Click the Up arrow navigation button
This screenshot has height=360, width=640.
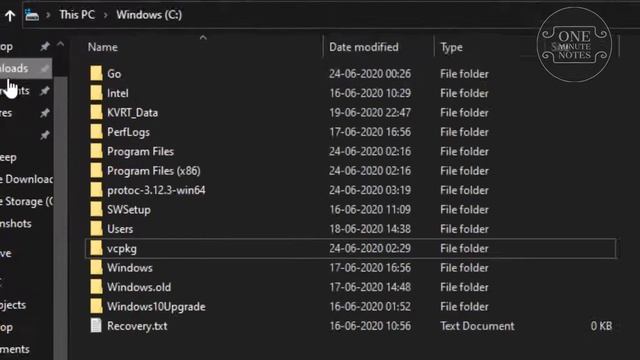[x=10, y=16]
